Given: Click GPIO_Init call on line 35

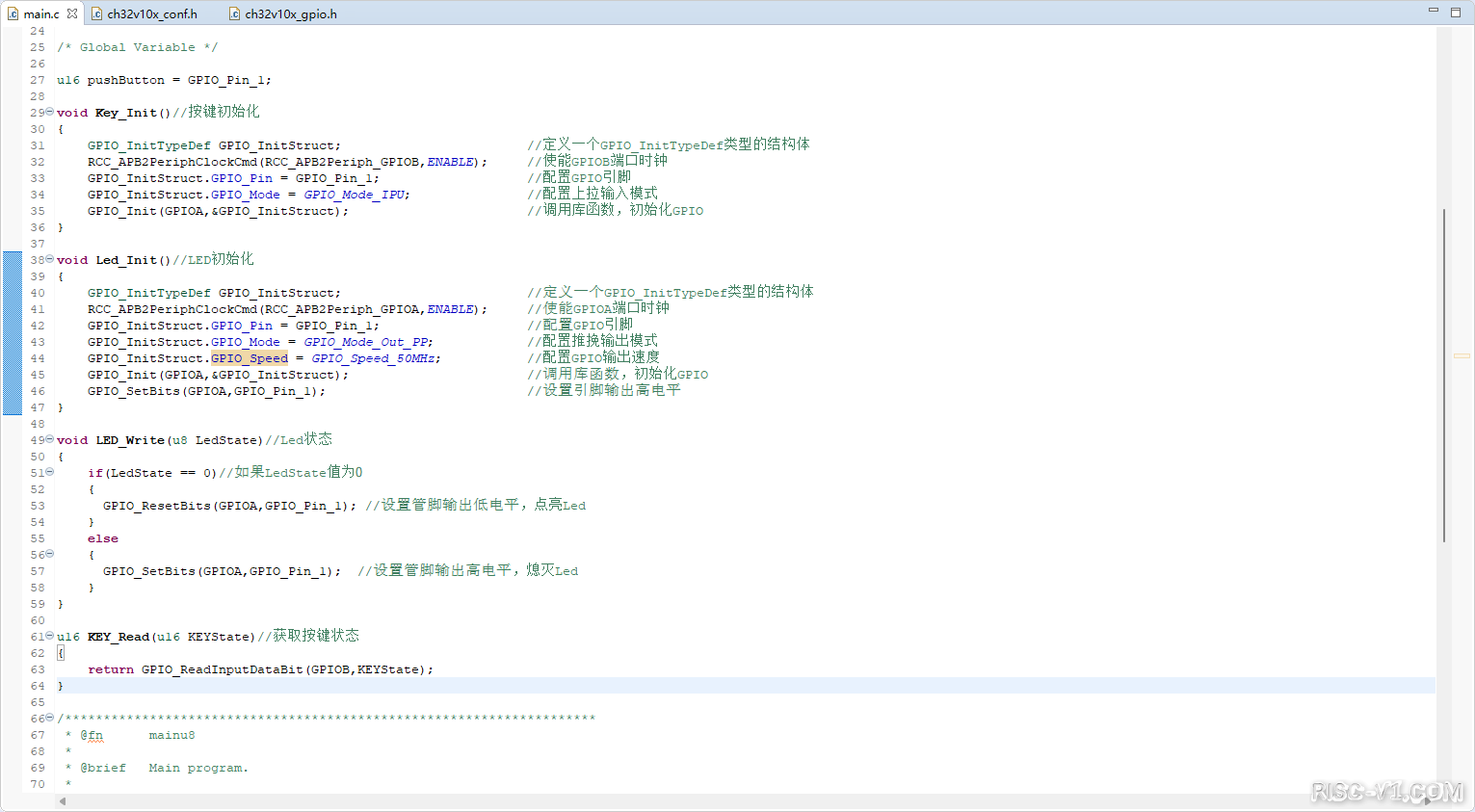Looking at the screenshot, I should pos(122,211).
